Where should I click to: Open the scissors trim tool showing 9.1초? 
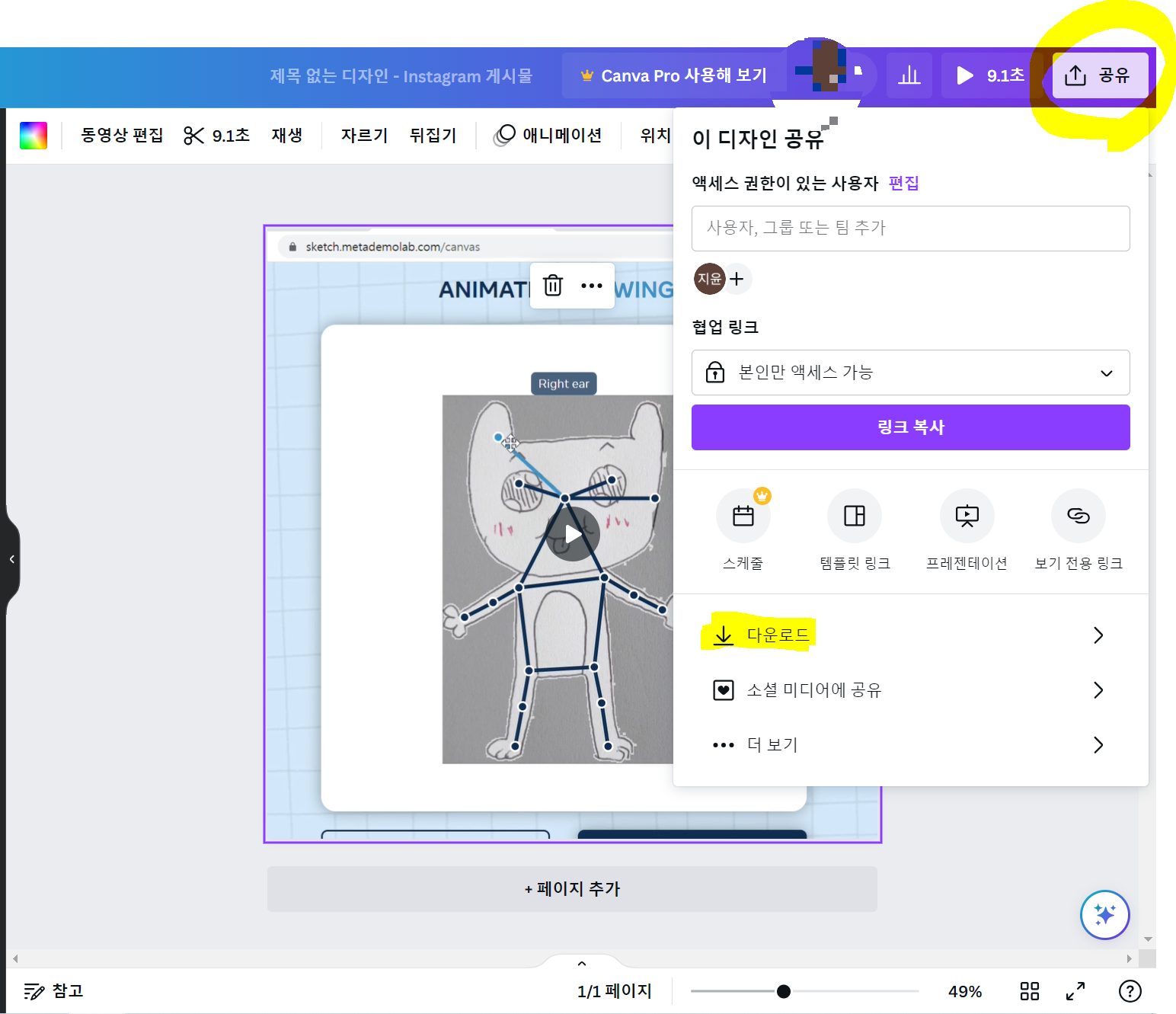point(216,135)
